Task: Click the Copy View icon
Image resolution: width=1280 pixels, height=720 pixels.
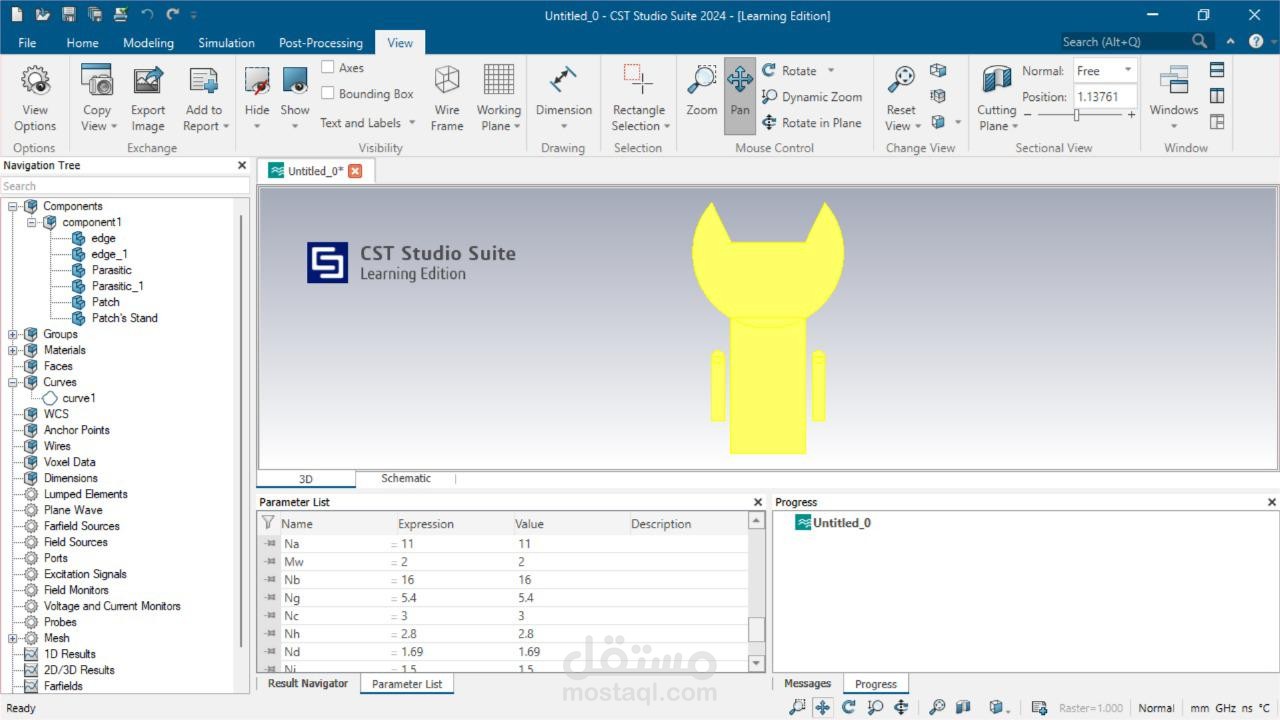Action: point(97,80)
